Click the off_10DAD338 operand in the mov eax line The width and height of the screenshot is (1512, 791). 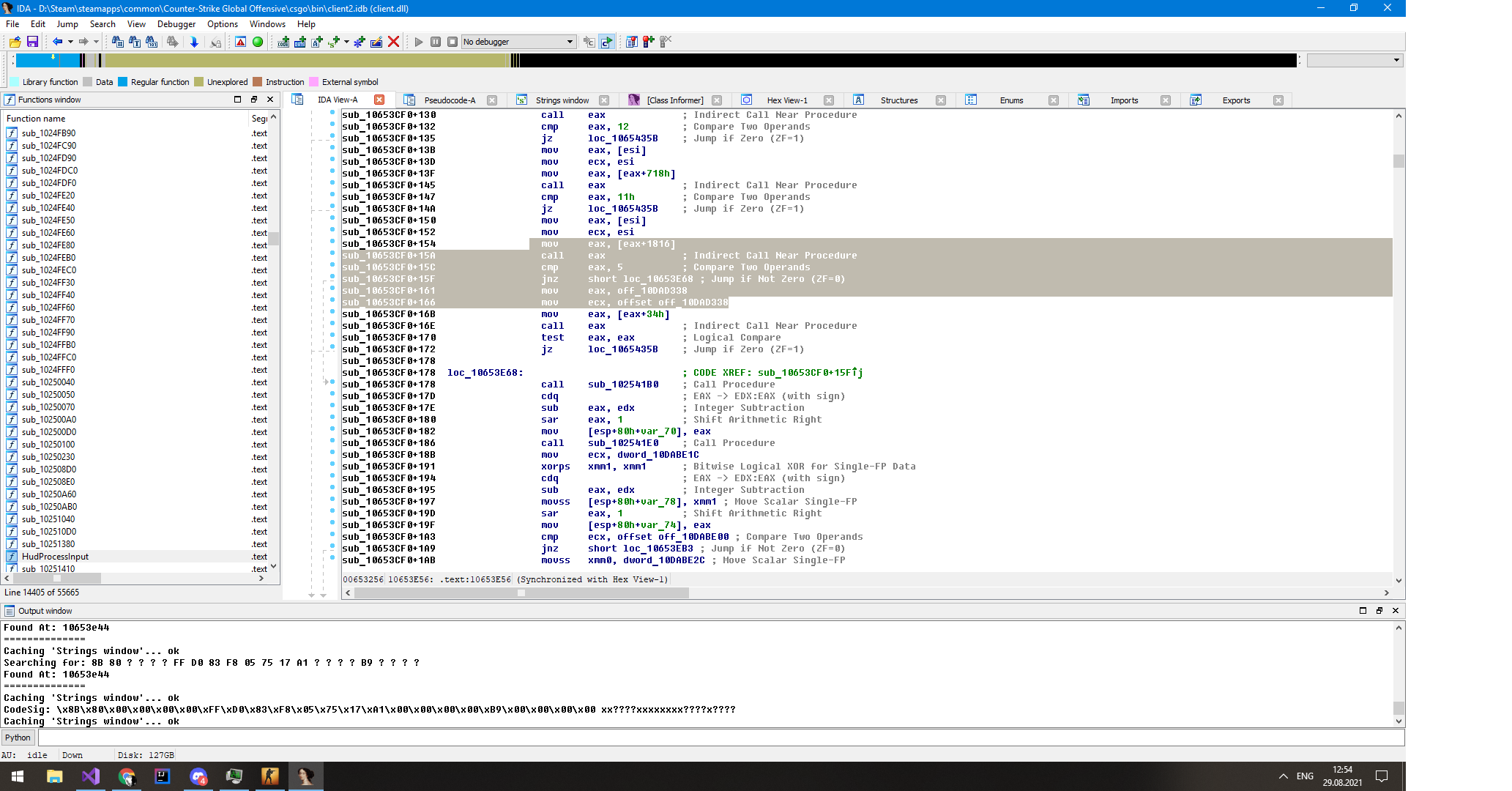(652, 291)
